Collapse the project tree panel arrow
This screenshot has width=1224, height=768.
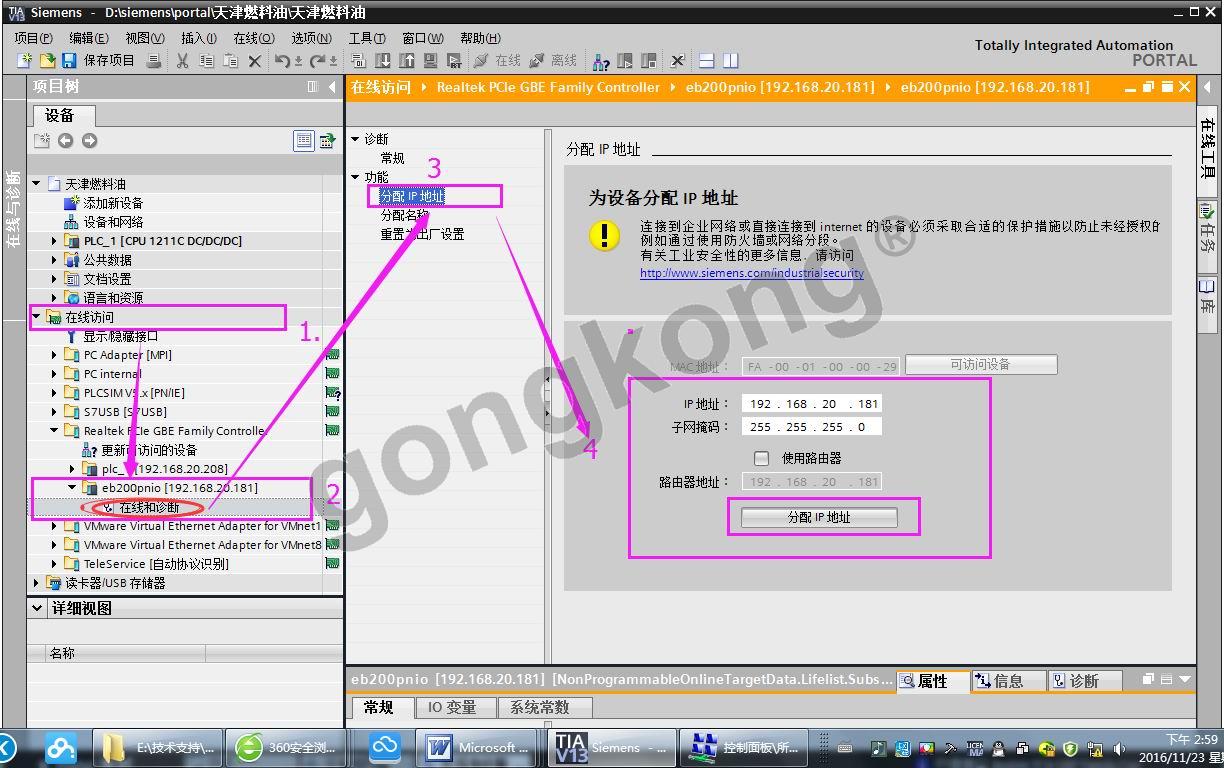pyautogui.click(x=333, y=87)
